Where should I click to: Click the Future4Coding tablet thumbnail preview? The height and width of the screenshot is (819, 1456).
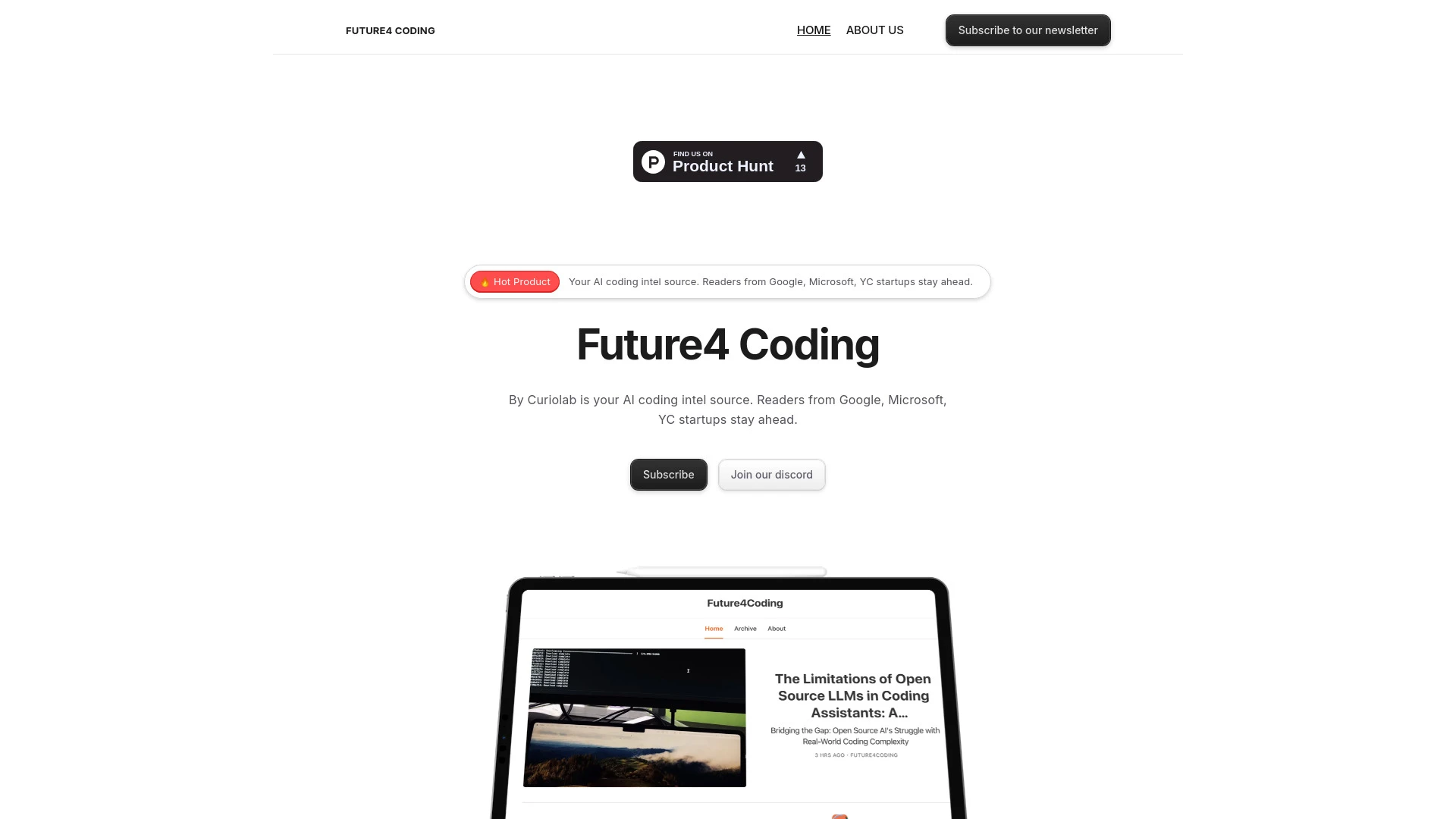[x=728, y=695]
